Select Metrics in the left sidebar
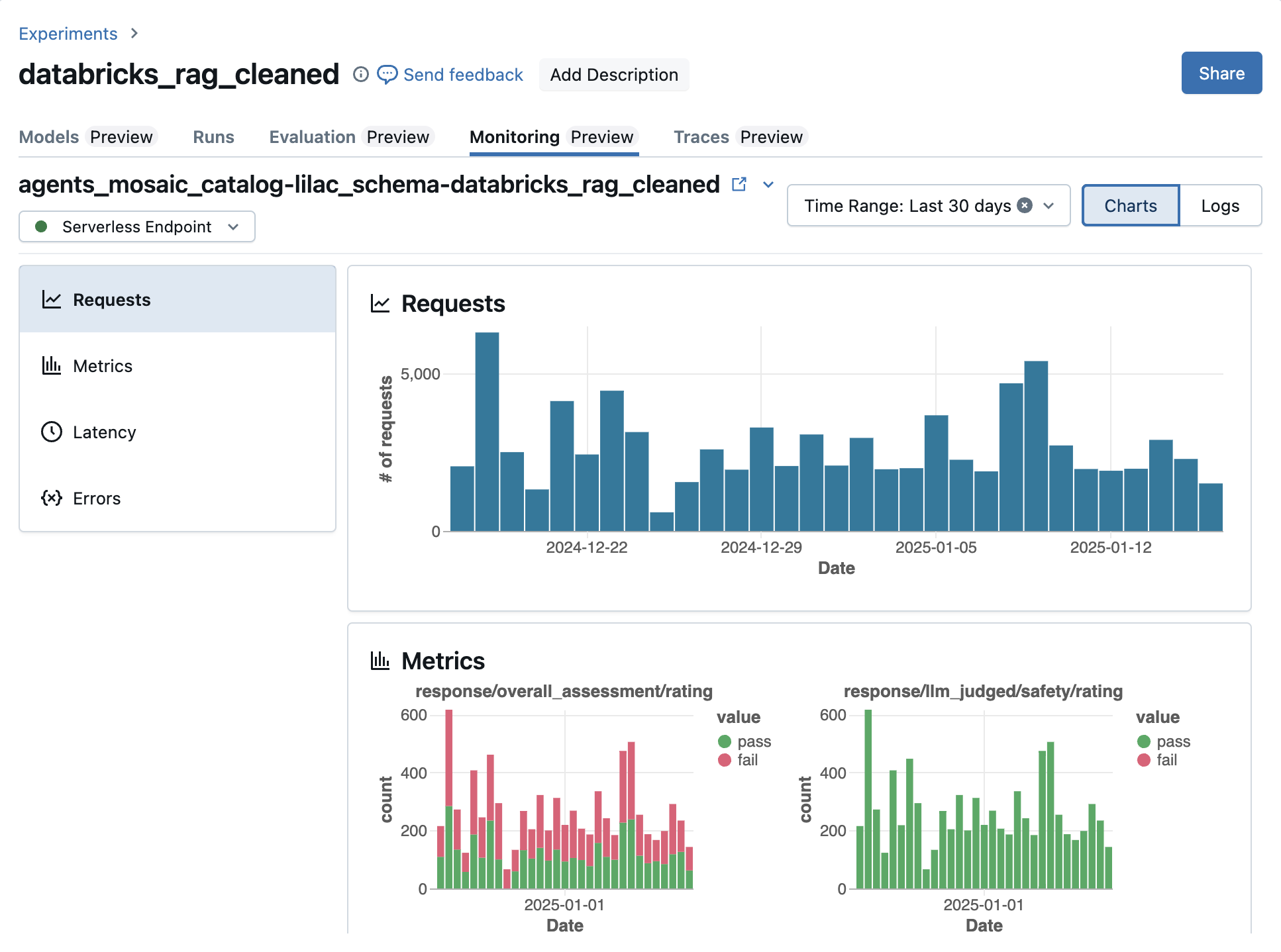This screenshot has height=952, width=1281. [x=178, y=365]
